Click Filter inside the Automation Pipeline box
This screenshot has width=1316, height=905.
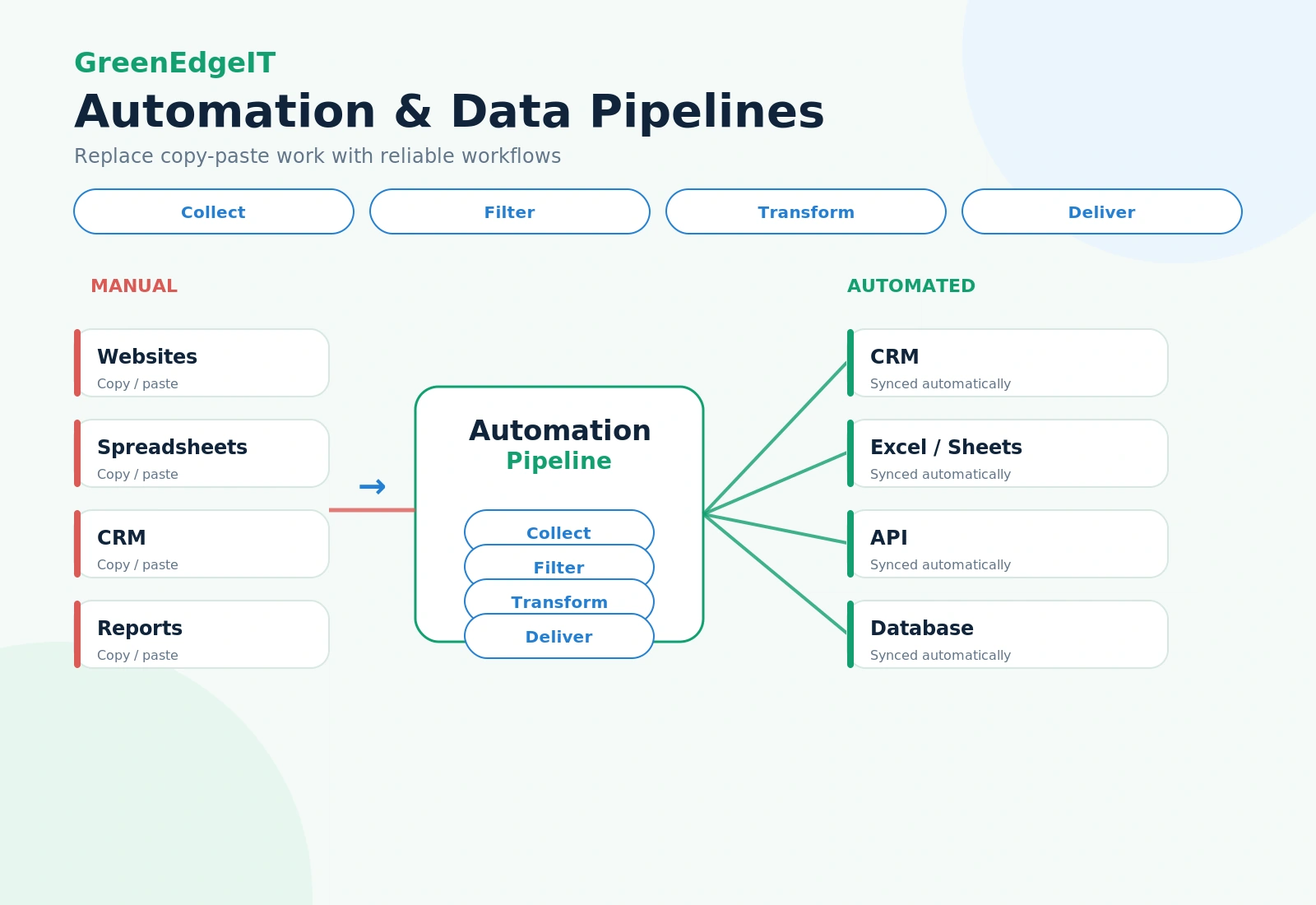click(x=559, y=564)
